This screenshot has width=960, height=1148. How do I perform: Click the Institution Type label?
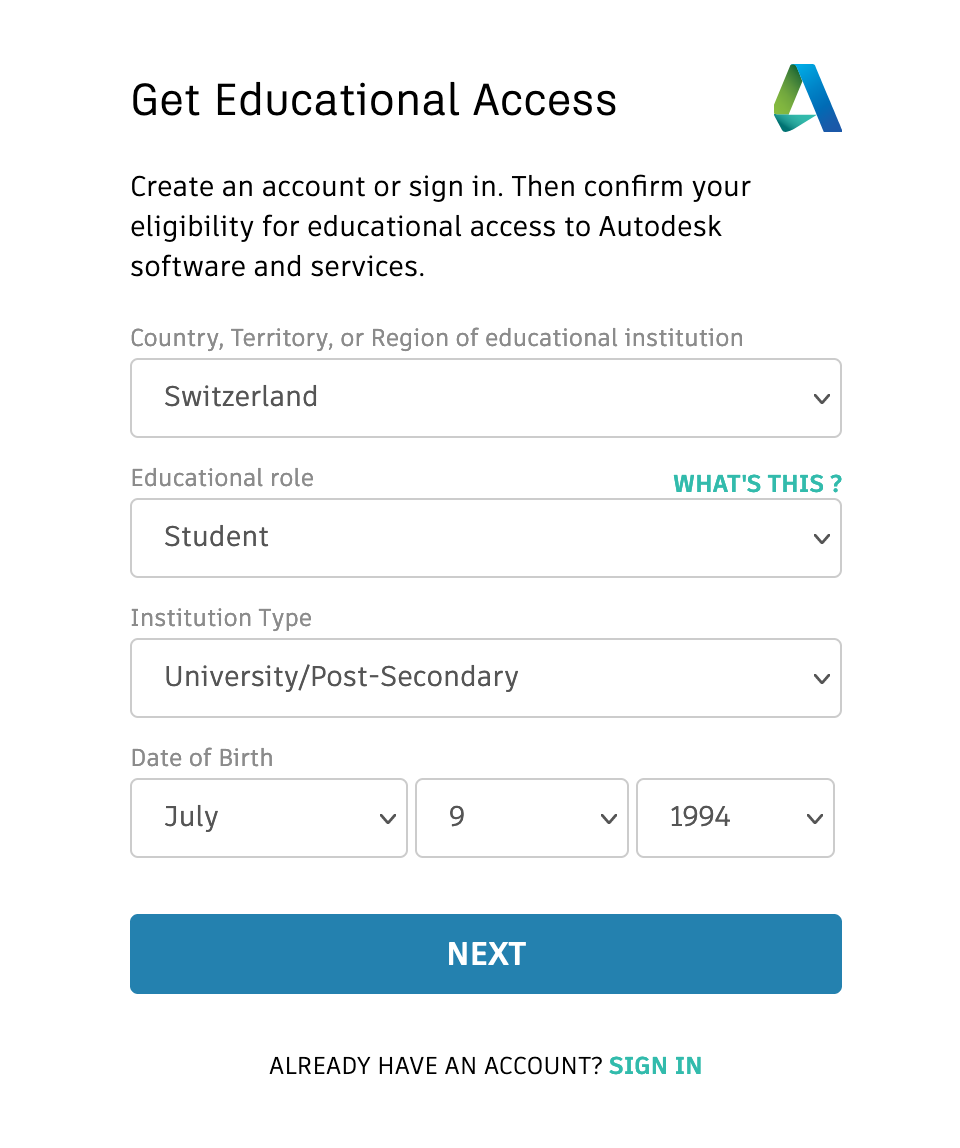[x=221, y=618]
